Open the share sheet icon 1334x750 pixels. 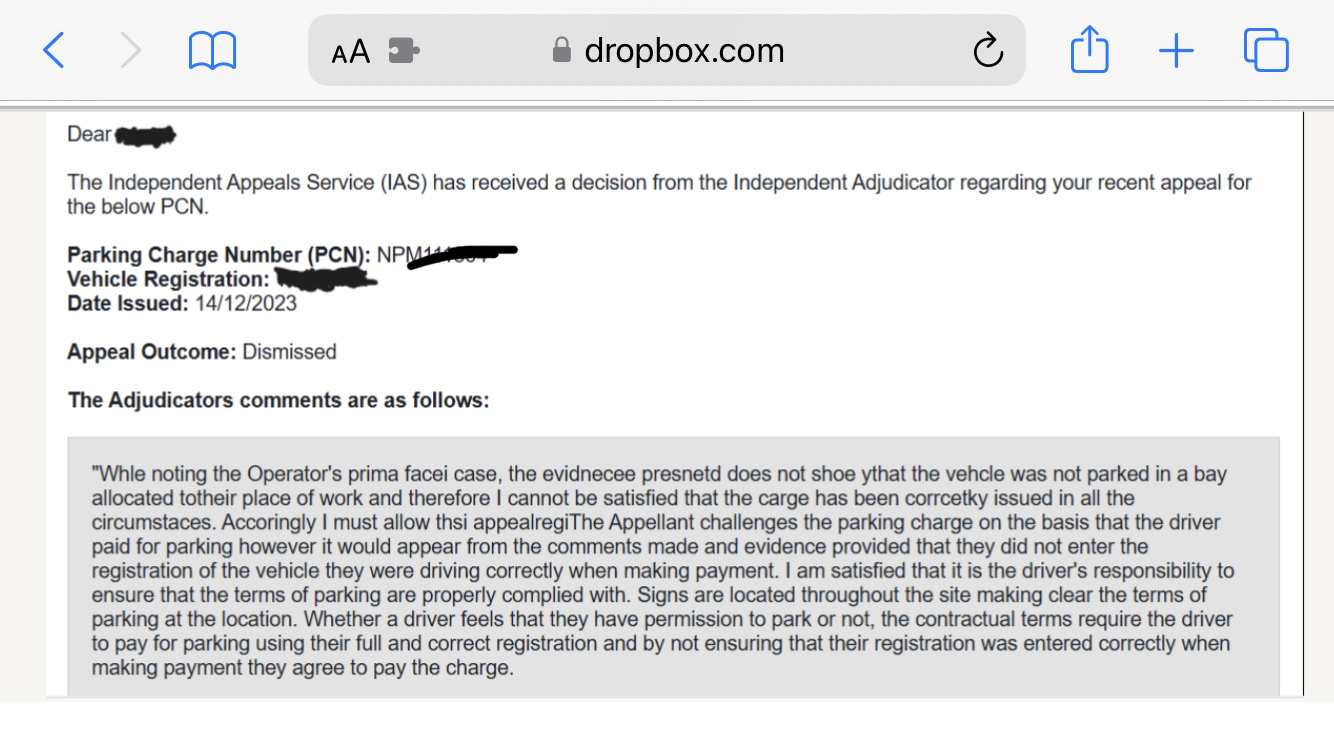coord(1089,49)
